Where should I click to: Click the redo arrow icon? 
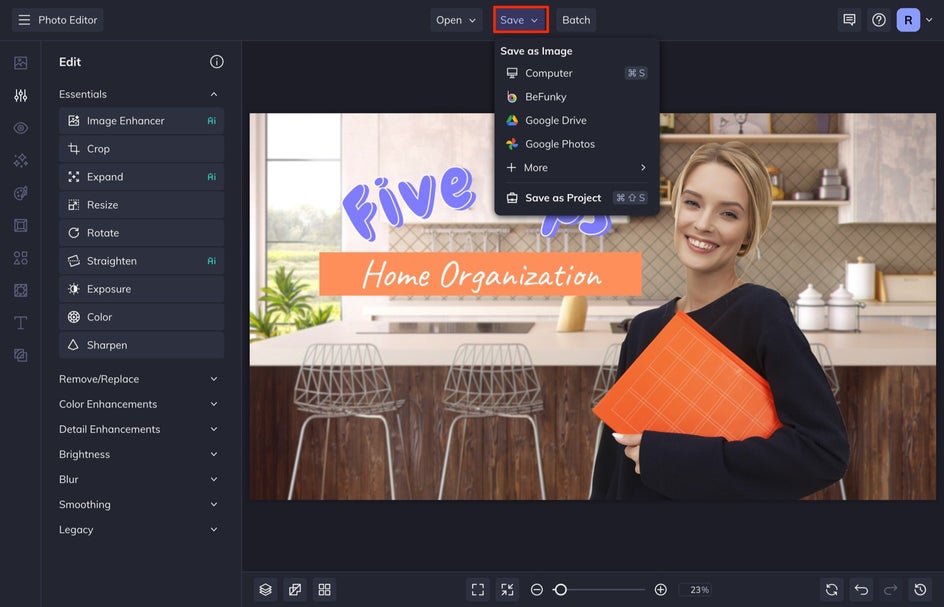pyautogui.click(x=890, y=590)
